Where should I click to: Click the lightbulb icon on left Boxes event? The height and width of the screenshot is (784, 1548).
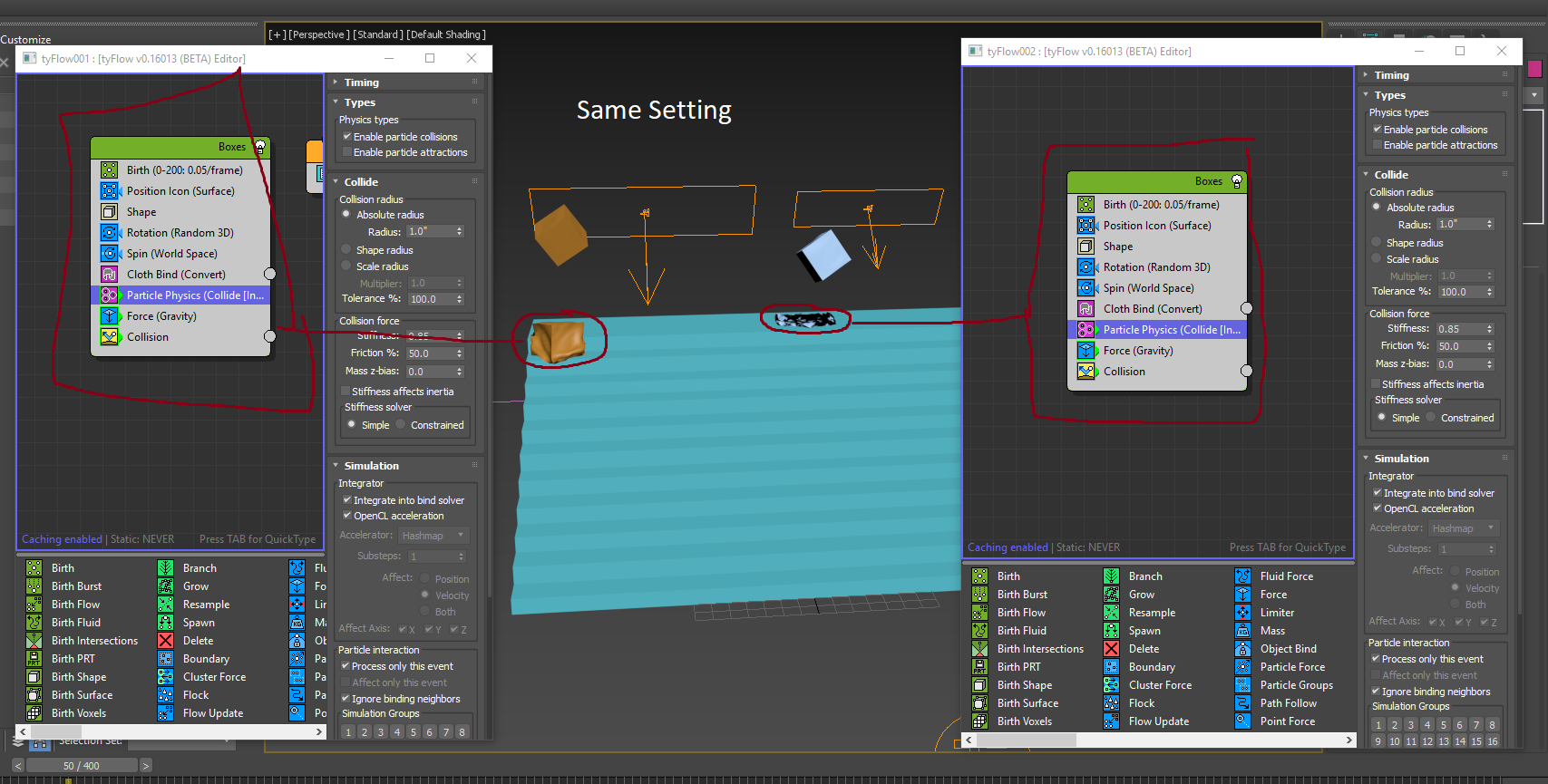(x=260, y=147)
